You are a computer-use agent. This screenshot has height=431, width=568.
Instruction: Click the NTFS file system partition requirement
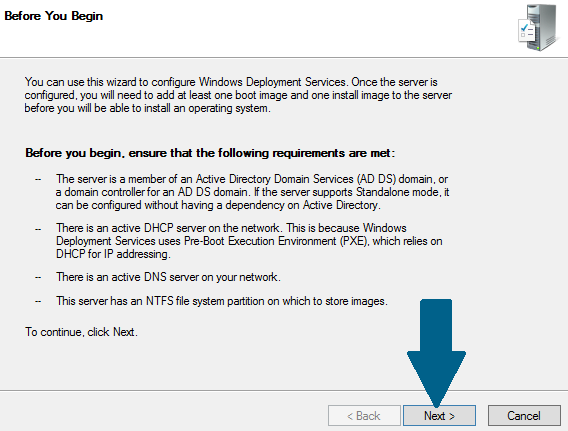click(x=222, y=301)
